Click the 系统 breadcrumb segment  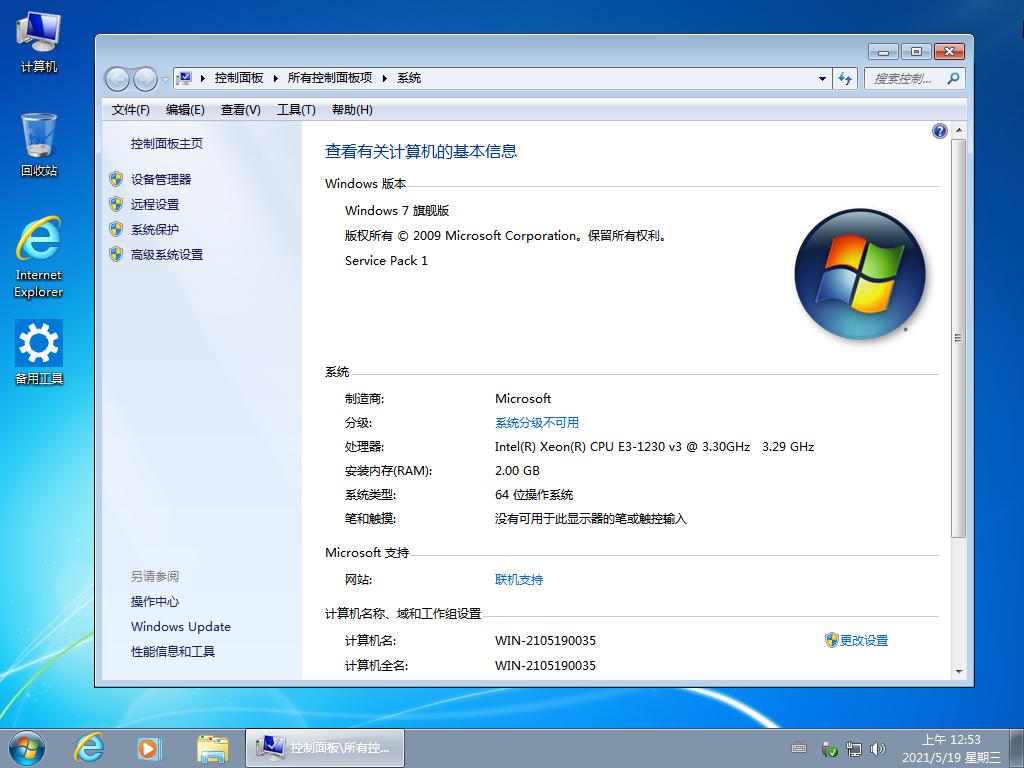[x=409, y=78]
